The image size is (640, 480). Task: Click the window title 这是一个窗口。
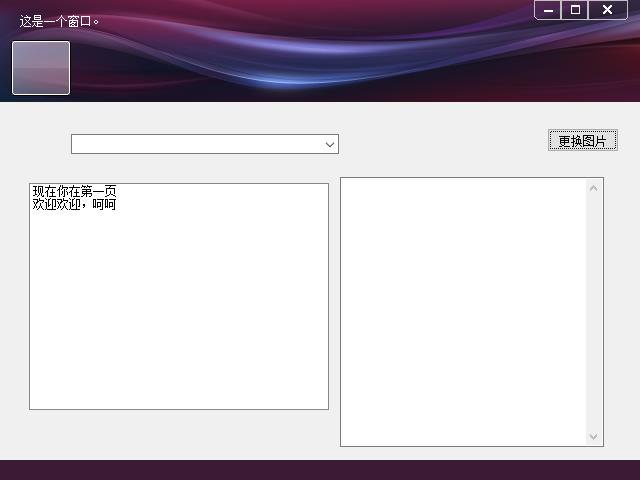[x=59, y=21]
